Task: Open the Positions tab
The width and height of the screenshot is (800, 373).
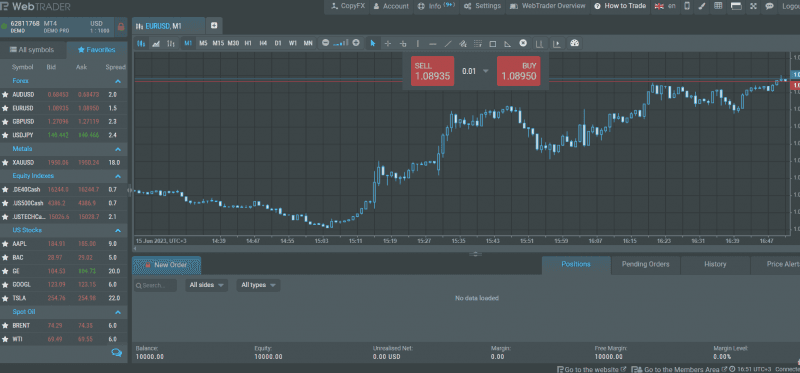Action: tap(576, 264)
